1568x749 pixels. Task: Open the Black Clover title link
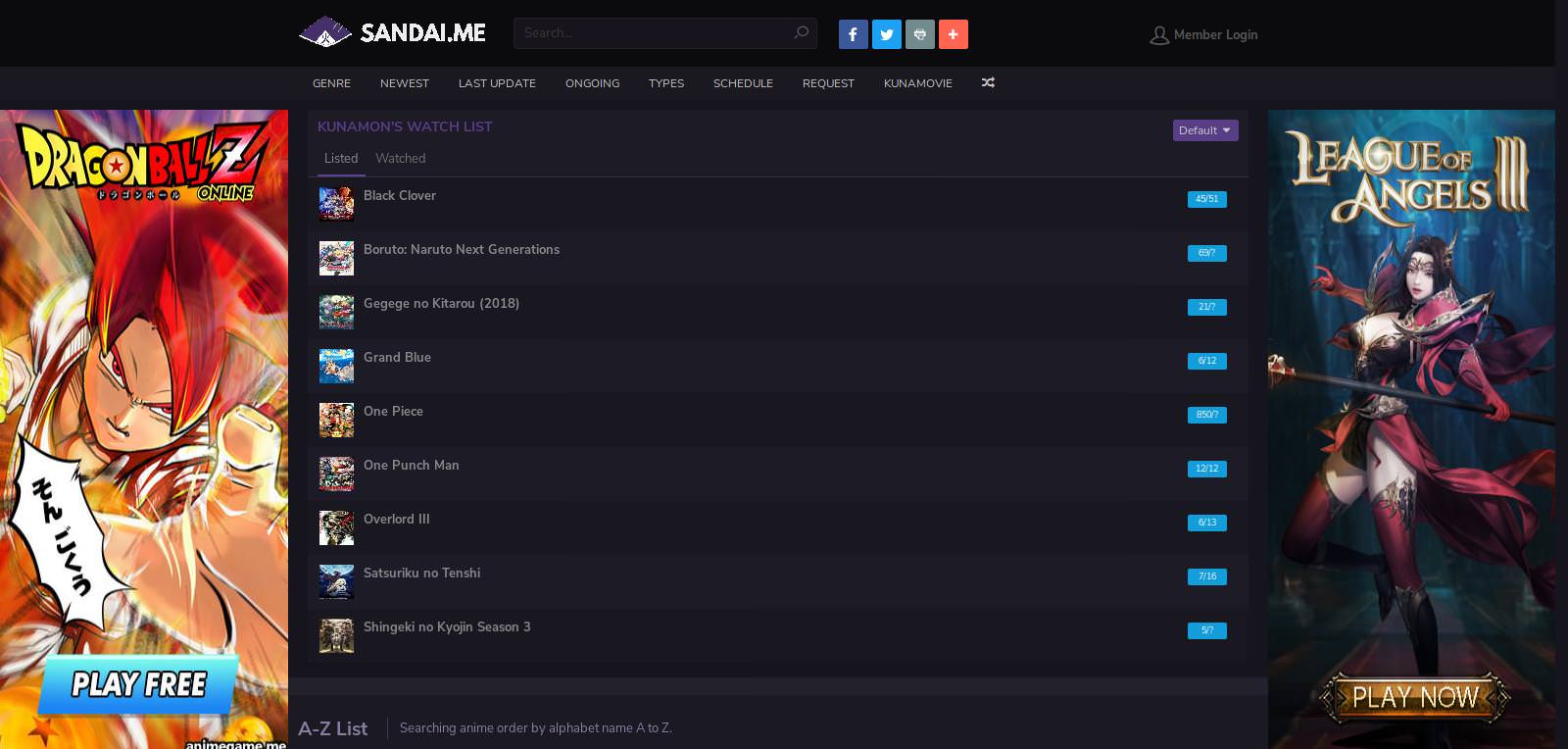tap(400, 195)
